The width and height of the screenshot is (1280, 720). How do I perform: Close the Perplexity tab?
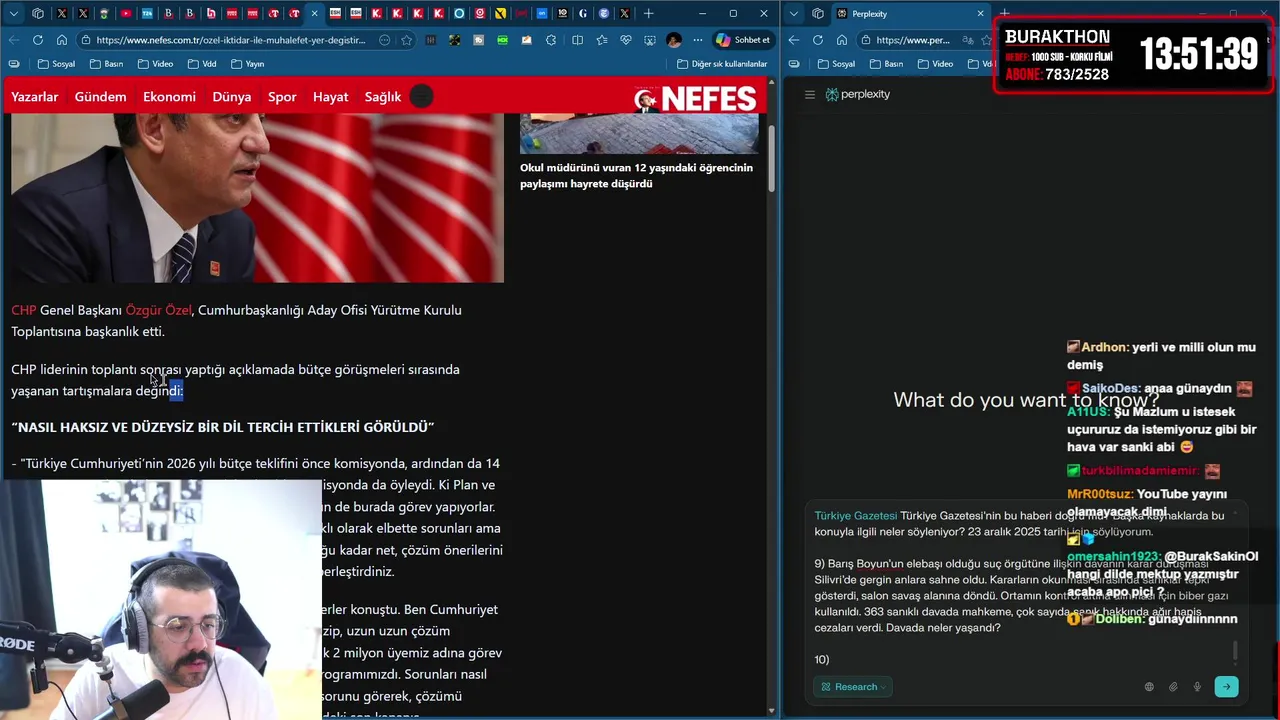(x=980, y=14)
